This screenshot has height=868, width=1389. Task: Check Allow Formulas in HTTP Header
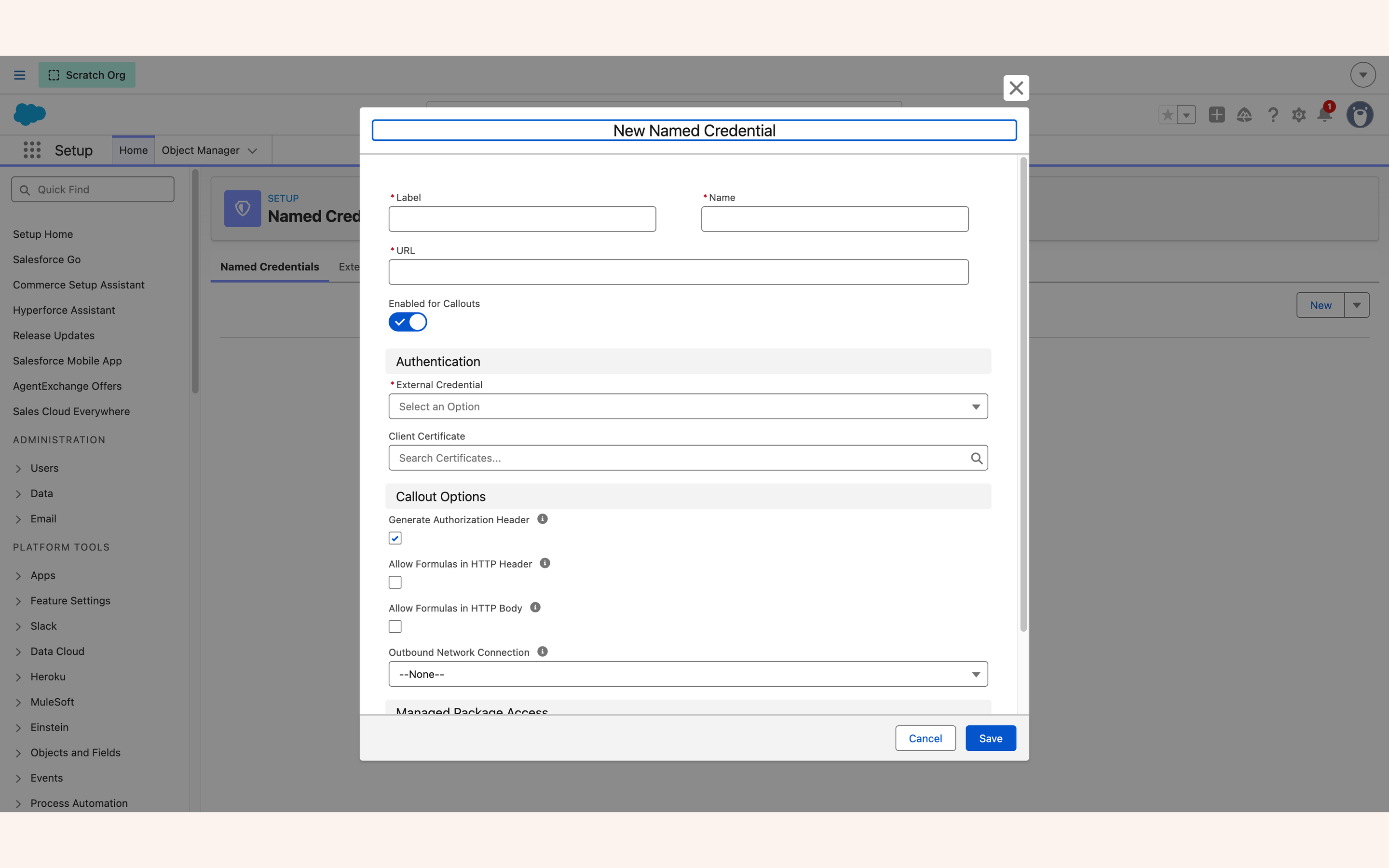point(395,582)
